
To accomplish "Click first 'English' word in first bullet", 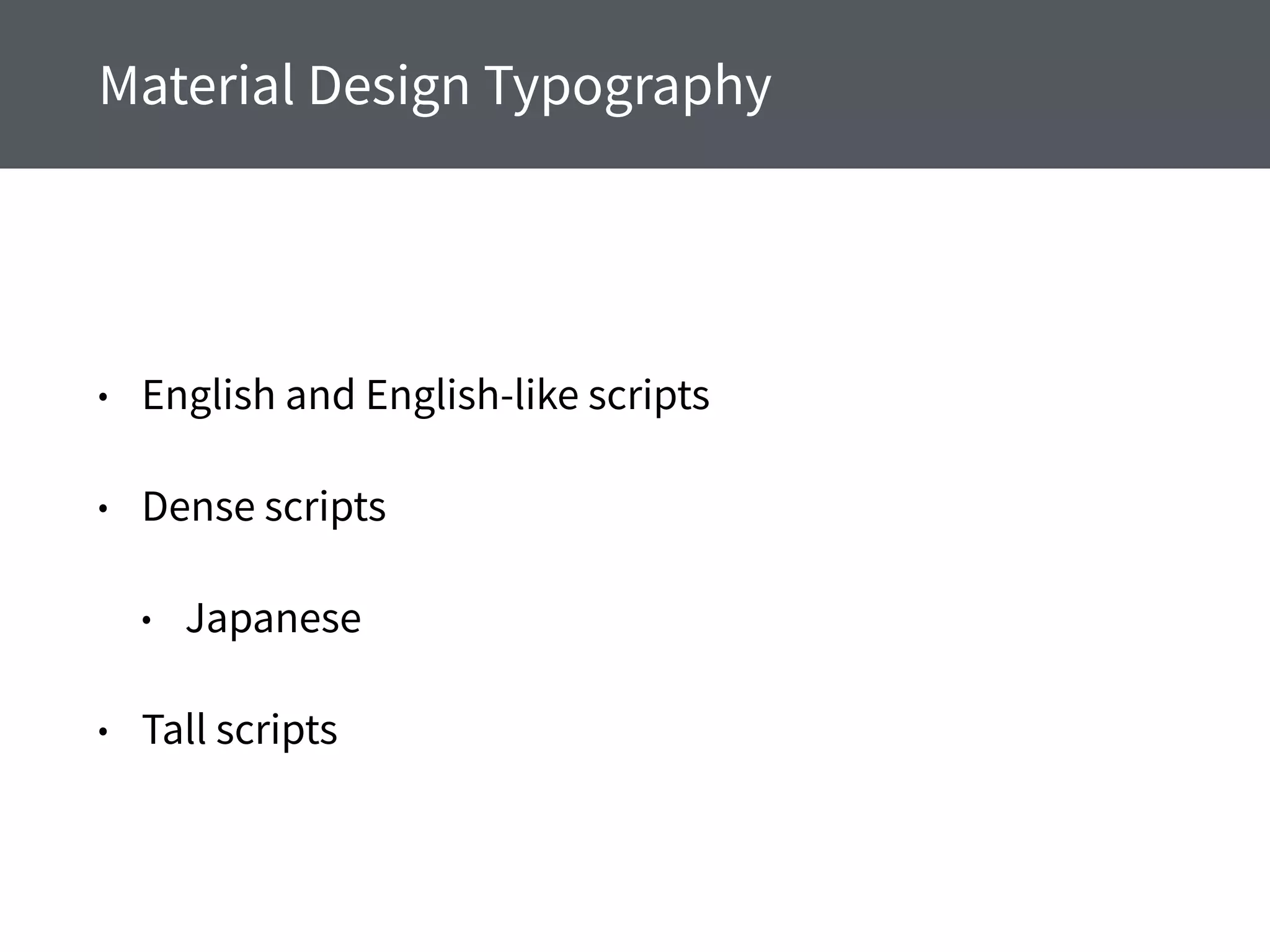I will click(x=208, y=395).
